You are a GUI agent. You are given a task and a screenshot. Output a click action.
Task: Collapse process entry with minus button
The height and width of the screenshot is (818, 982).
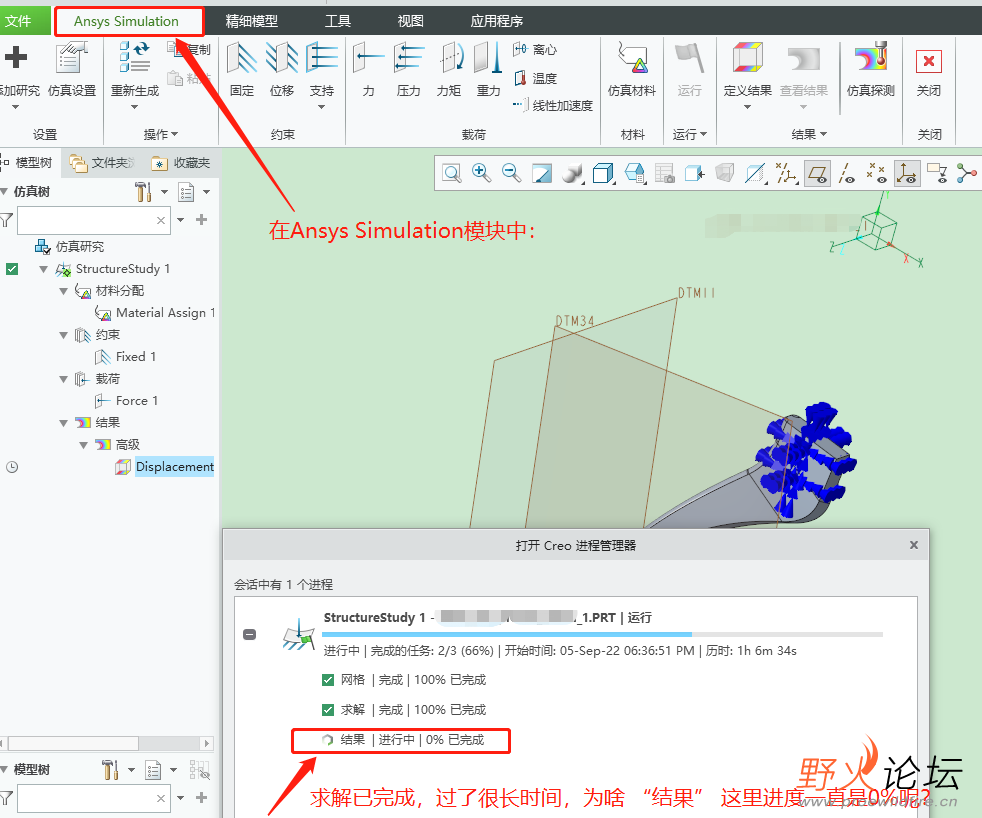click(x=249, y=634)
